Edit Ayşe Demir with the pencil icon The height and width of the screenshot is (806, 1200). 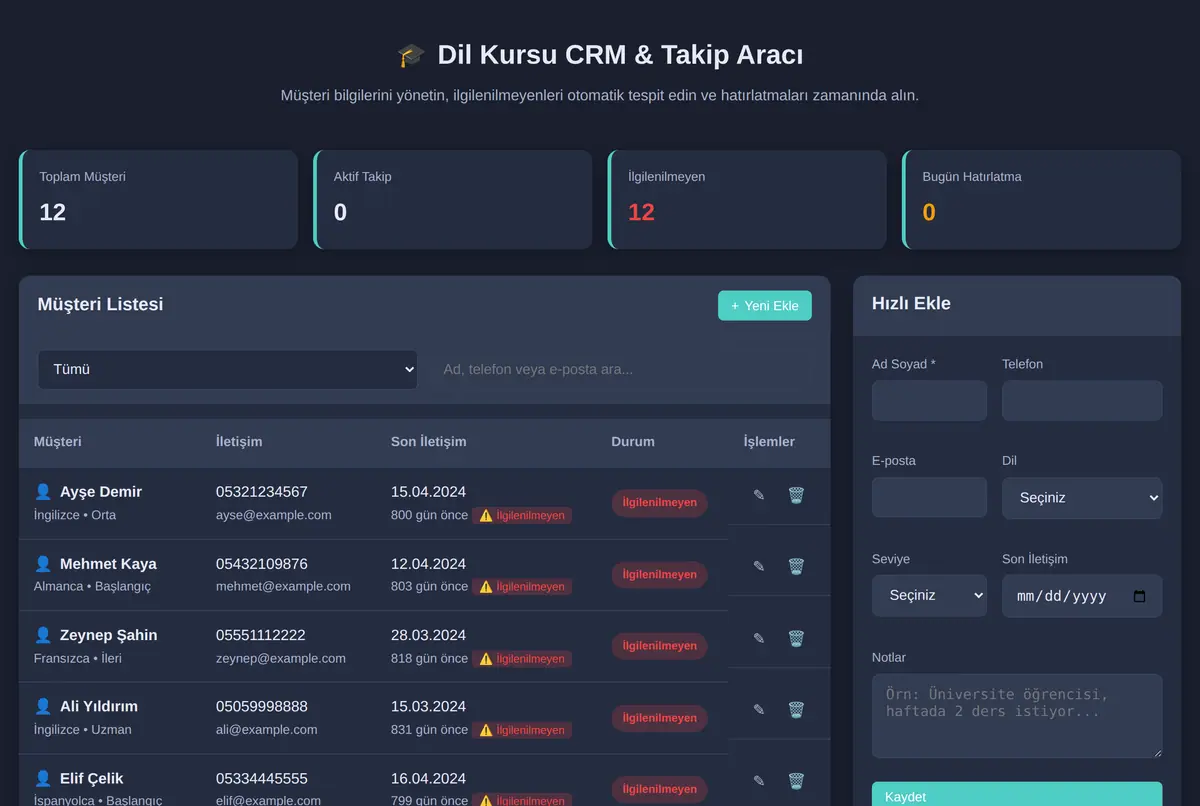759,495
